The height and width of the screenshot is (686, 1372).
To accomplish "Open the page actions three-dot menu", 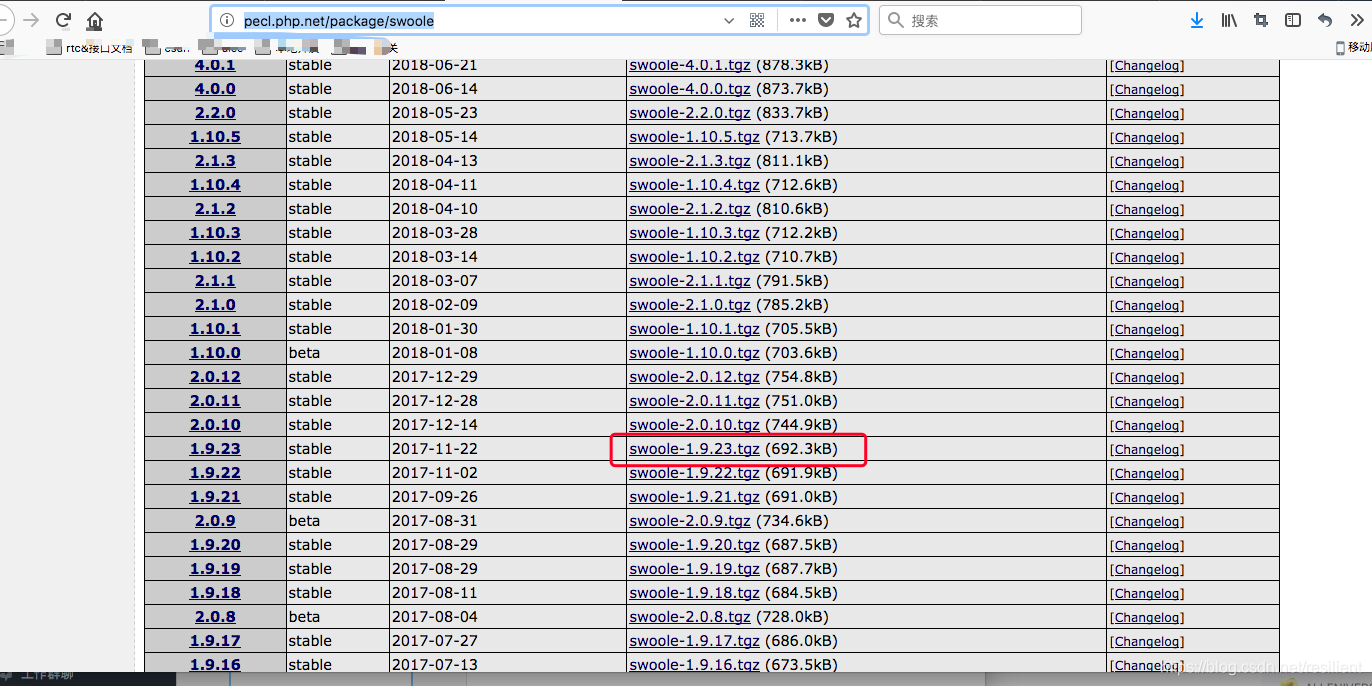I will click(797, 20).
